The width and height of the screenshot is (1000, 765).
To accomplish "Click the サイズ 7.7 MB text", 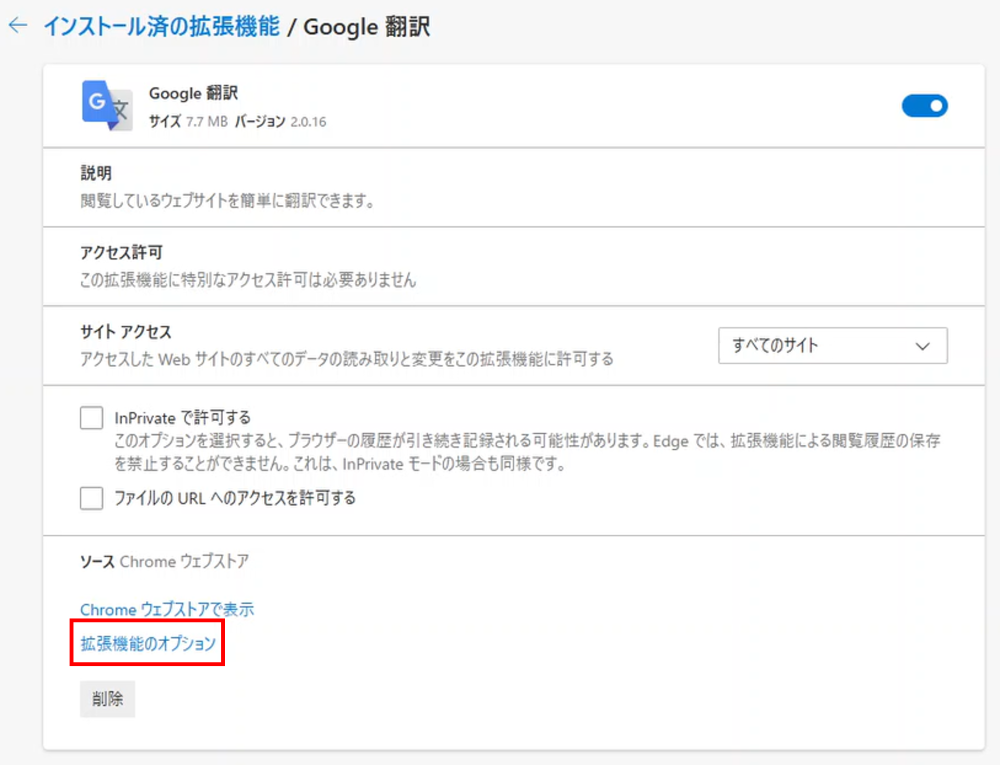I will [x=189, y=122].
